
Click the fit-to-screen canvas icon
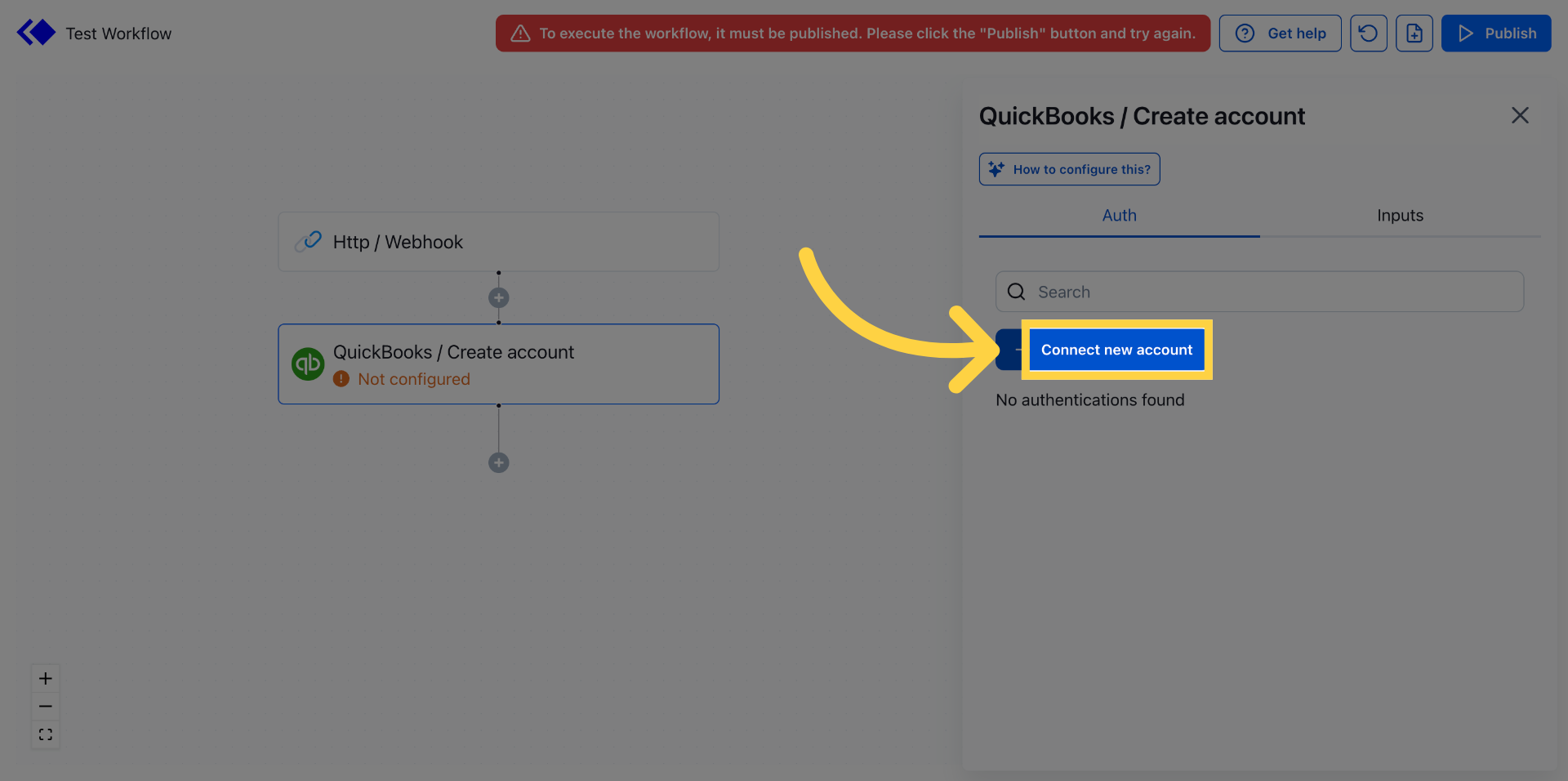pos(45,734)
